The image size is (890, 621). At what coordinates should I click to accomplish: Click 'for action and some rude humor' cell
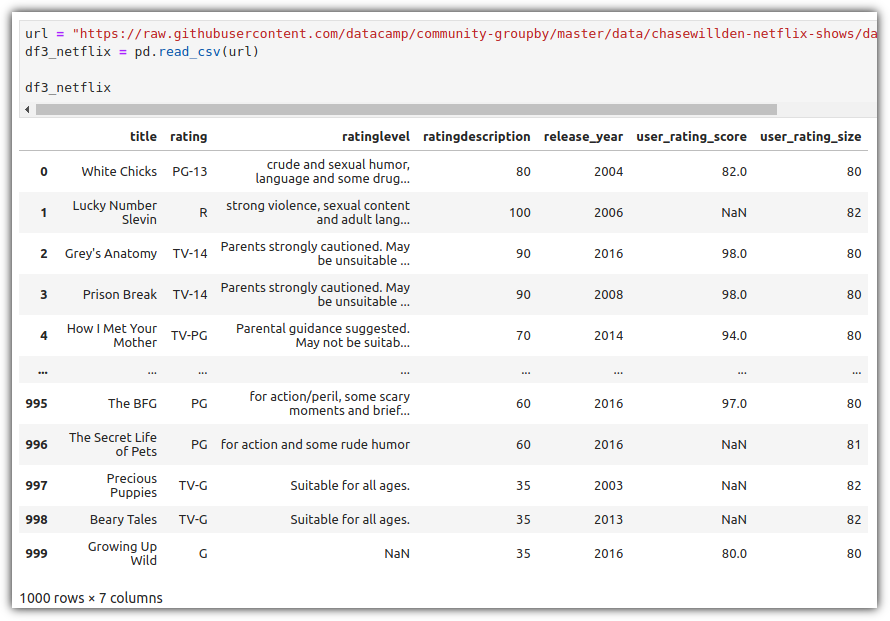[315, 444]
